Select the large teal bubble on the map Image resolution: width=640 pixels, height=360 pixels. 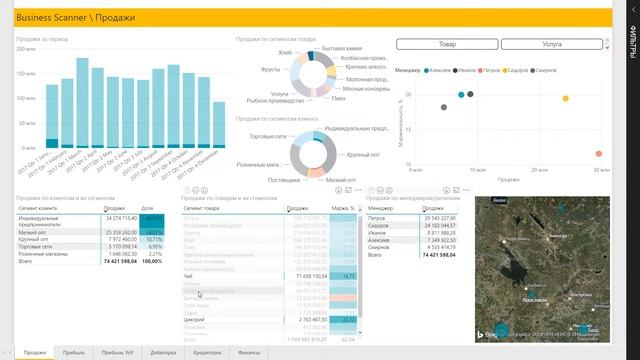coord(501,330)
